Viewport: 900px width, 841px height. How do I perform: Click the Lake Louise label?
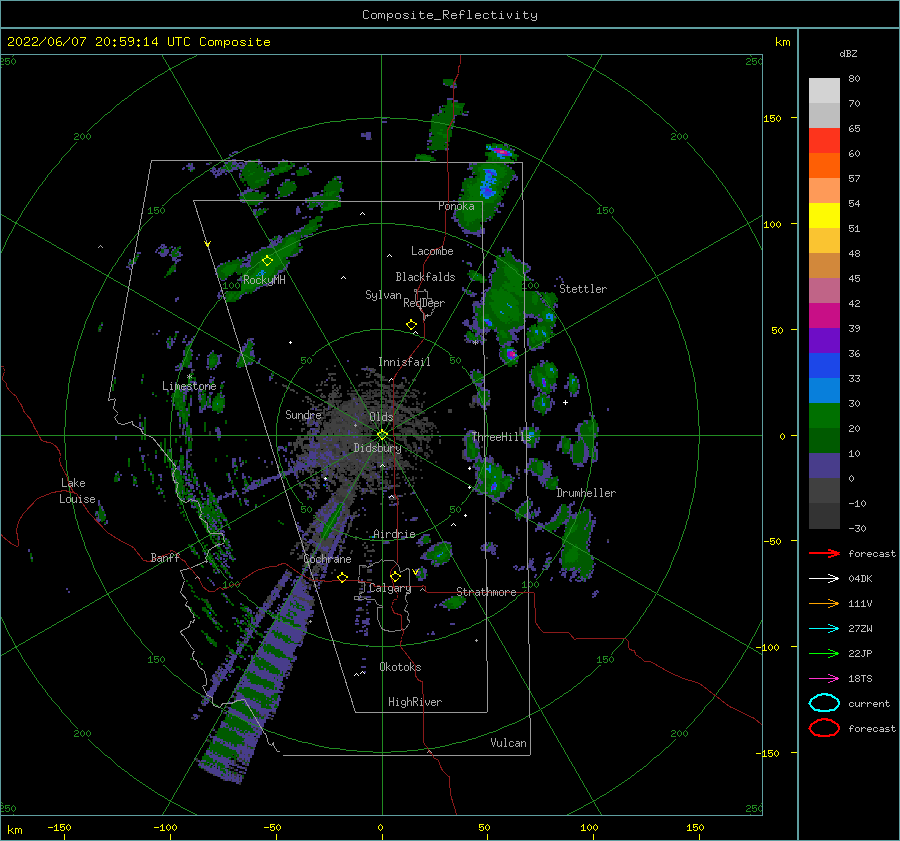(77, 491)
